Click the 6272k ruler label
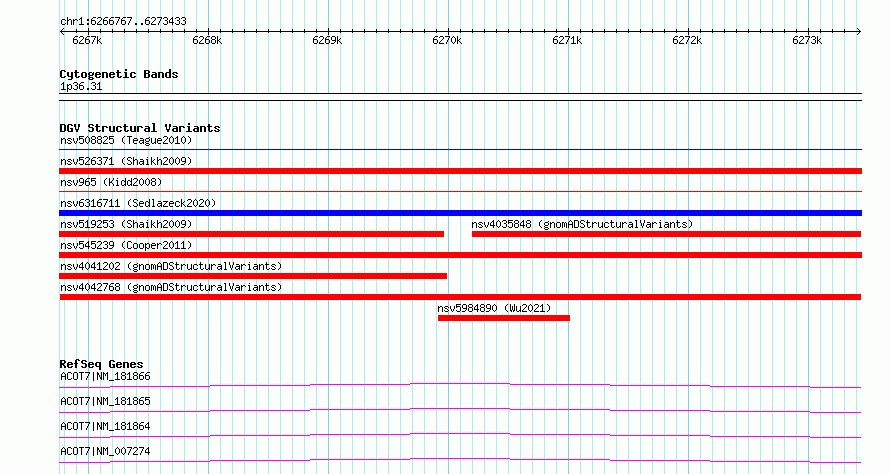 coord(687,40)
